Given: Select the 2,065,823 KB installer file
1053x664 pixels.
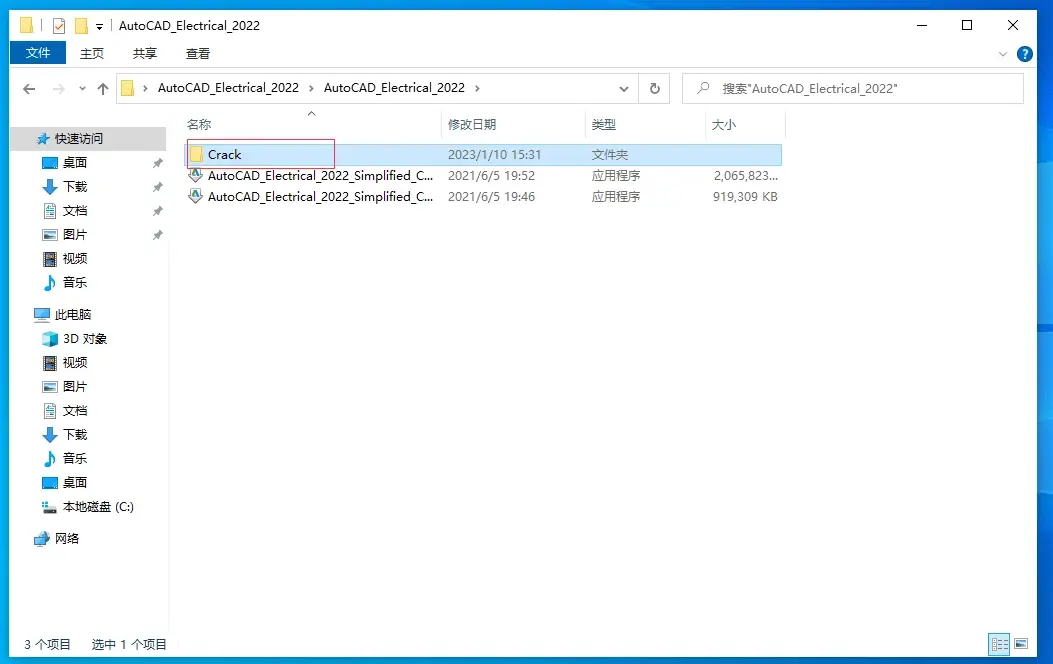Looking at the screenshot, I should pos(484,175).
